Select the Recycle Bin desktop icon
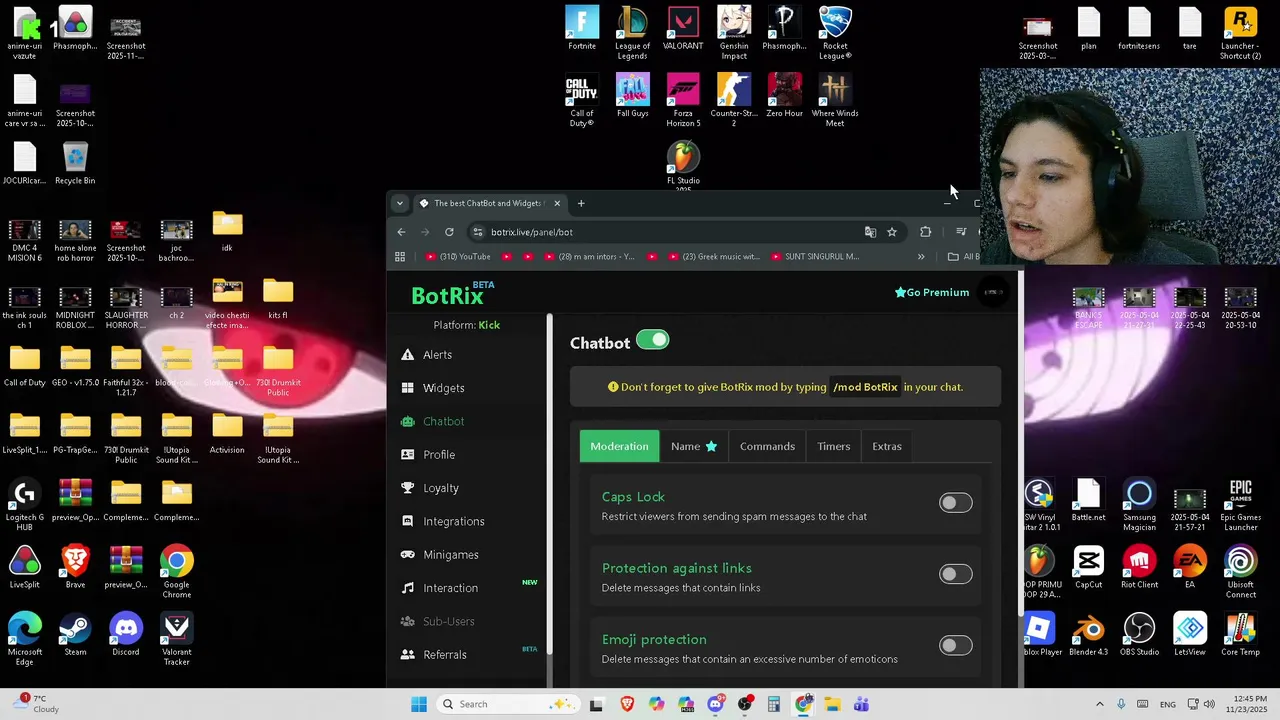Viewport: 1280px width, 720px height. (x=75, y=163)
